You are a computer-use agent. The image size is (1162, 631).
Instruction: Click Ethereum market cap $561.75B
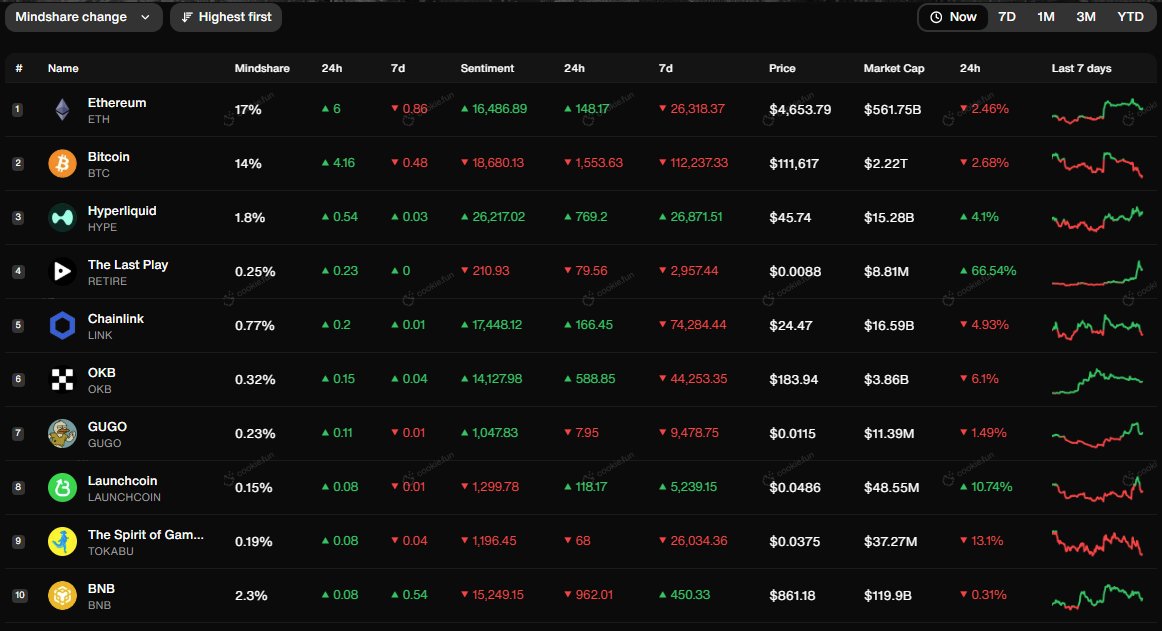[892, 110]
